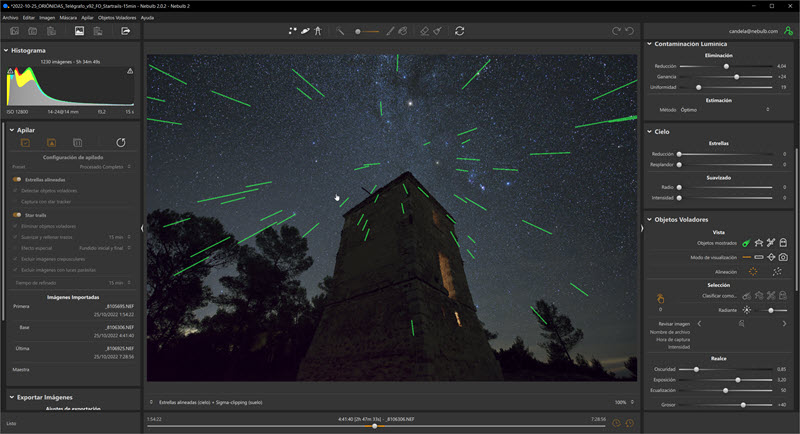
Task: Click the Radiante starburst icon
Action: click(746, 310)
